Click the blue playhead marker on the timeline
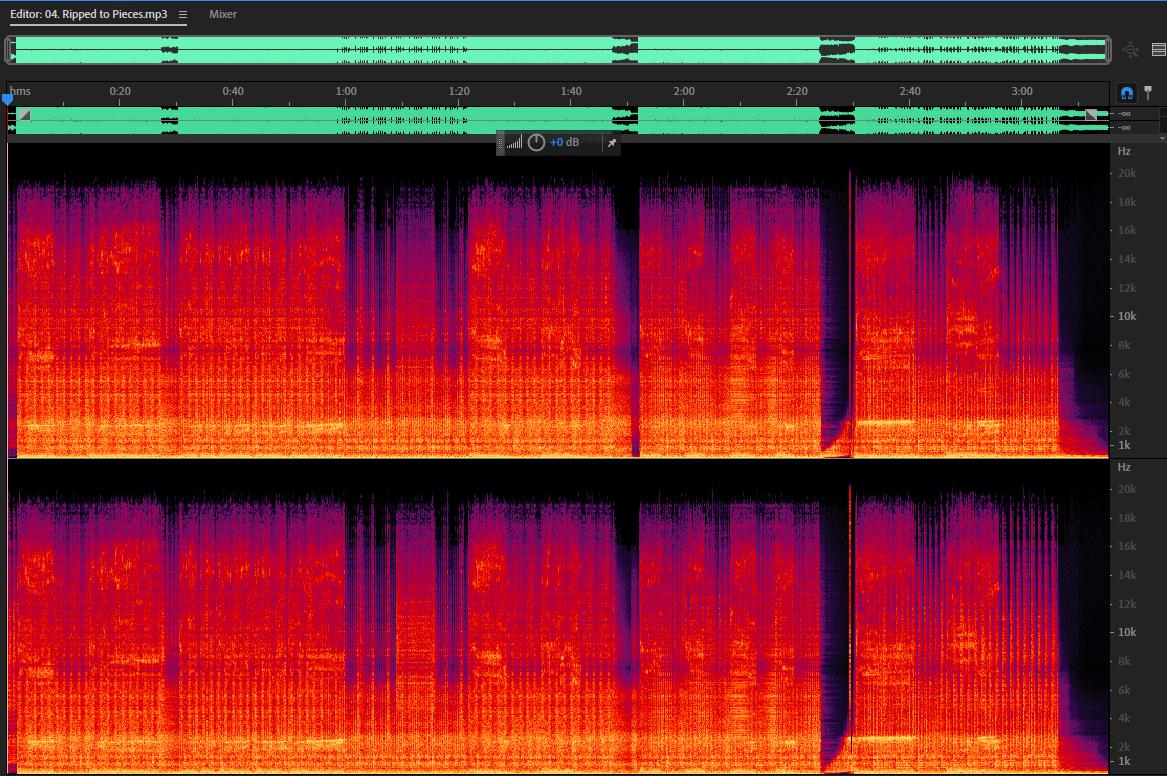Viewport: 1167px width, 776px height. tap(7, 99)
